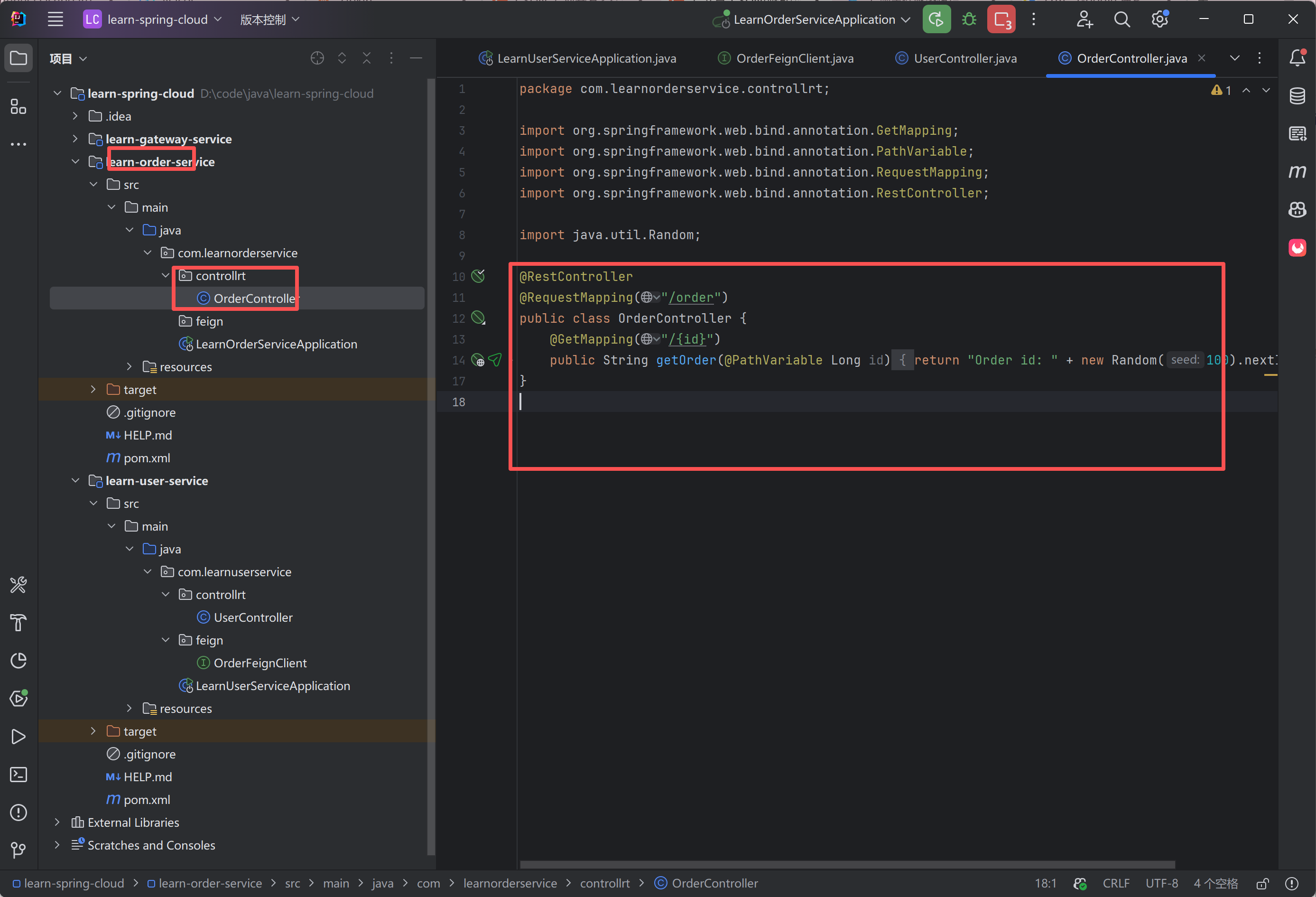Select LearnOrderServiceApplication in project tree
This screenshot has height=897, width=1316.
276,344
